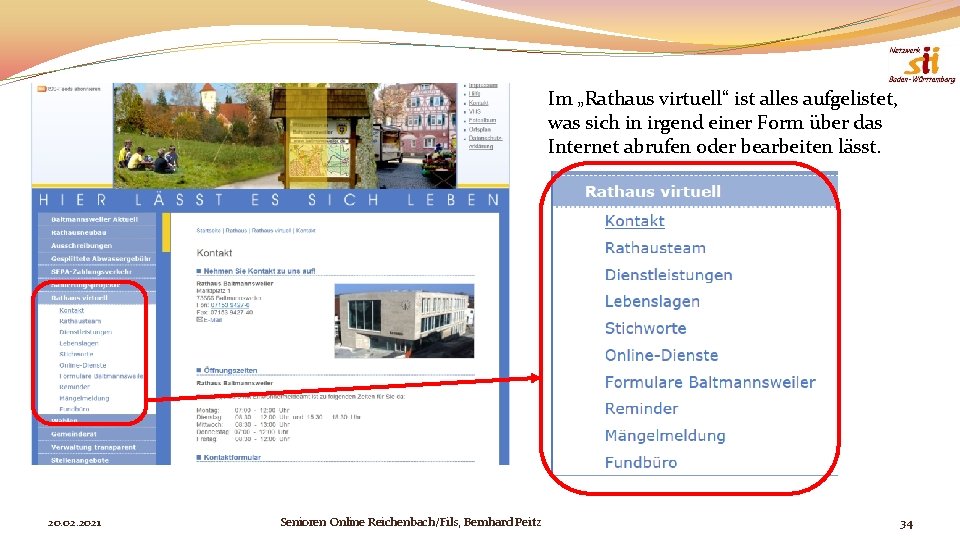960x540 pixels.
Task: Open Stichworte in the enlarged menu panel
Action: 645,328
